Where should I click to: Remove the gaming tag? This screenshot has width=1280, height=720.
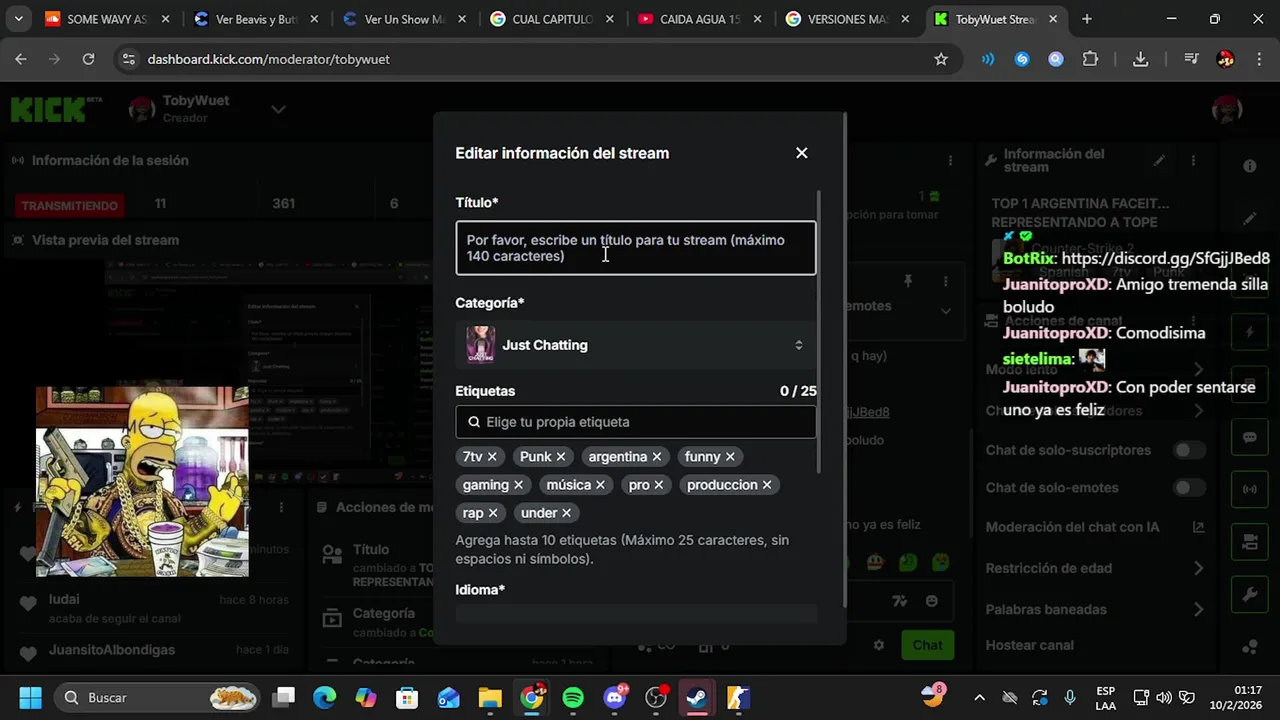click(518, 485)
